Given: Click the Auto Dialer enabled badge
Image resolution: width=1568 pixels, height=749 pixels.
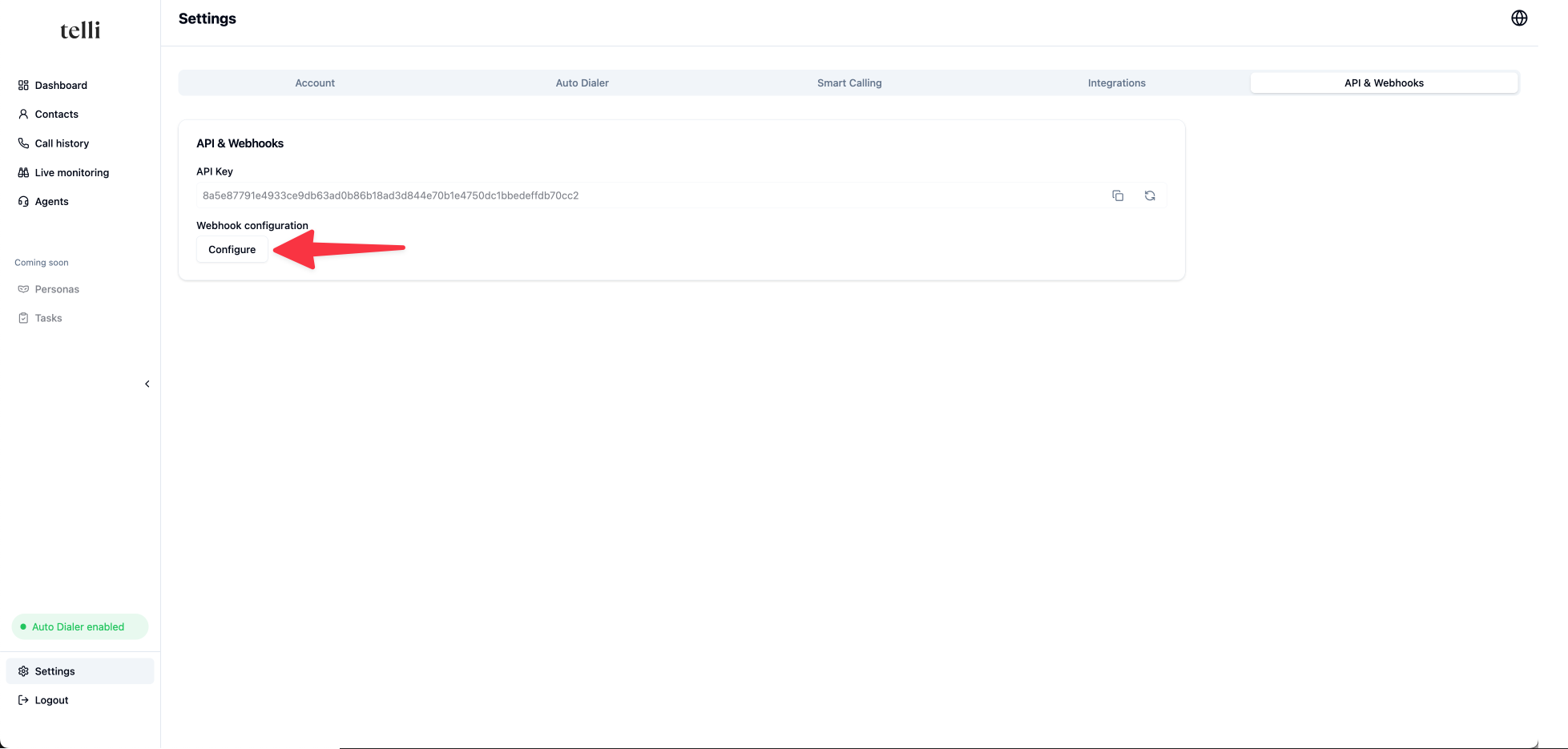Looking at the screenshot, I should click(80, 626).
